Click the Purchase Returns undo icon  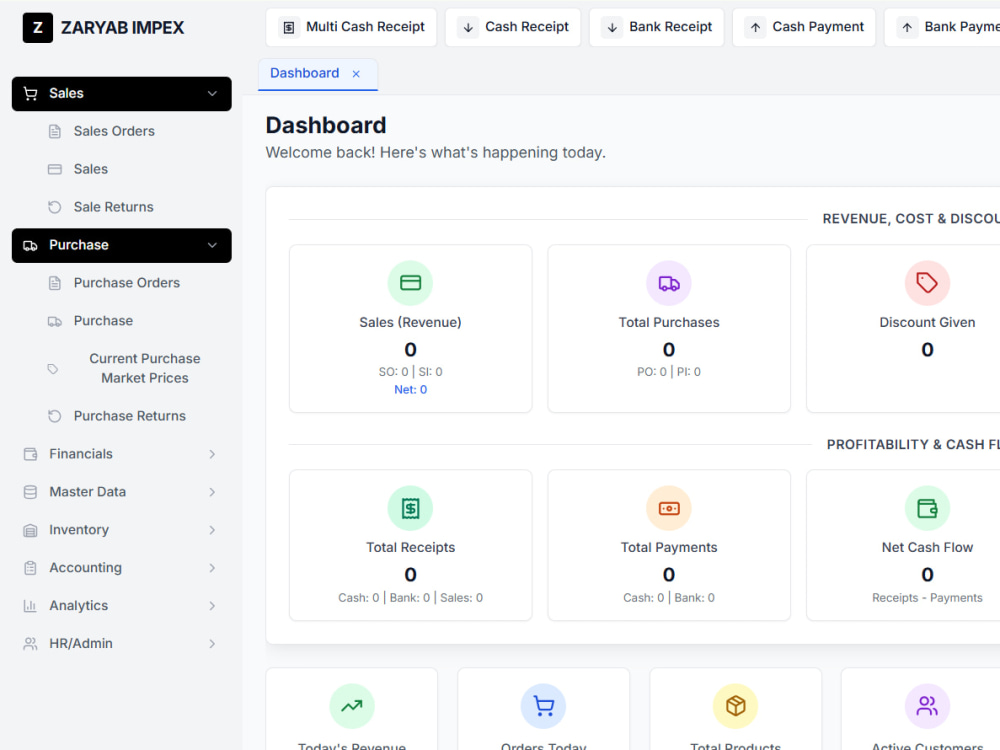55,416
